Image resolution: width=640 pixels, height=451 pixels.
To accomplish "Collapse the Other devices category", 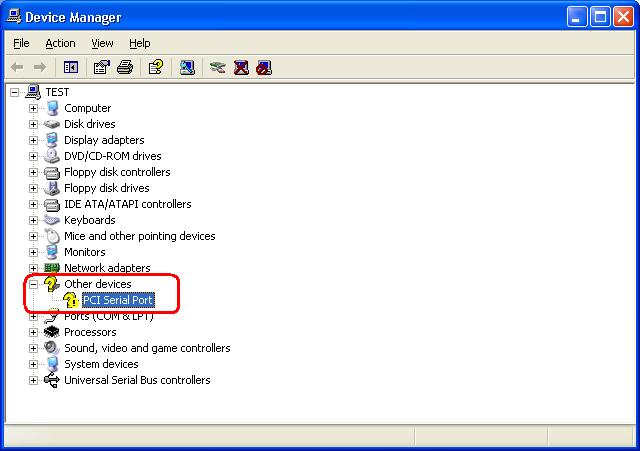I will 33,284.
